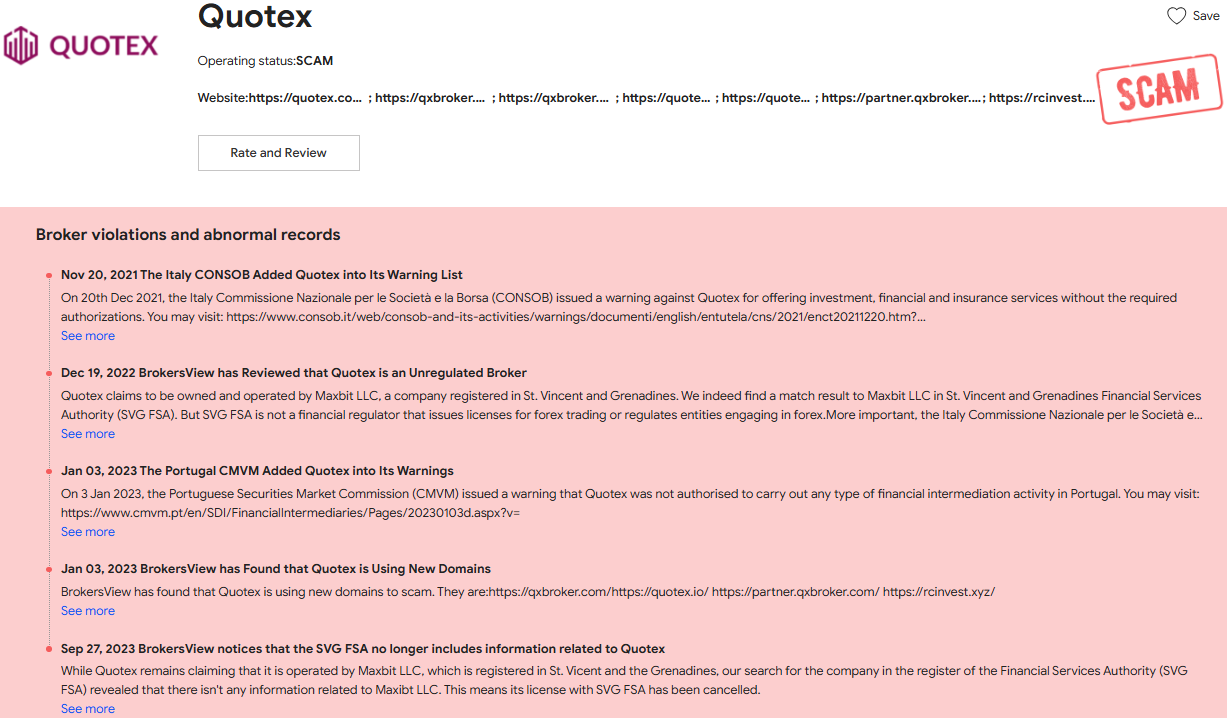Open the partner.qxbroker website link
This screenshot has height=718, width=1227.
coord(900,98)
